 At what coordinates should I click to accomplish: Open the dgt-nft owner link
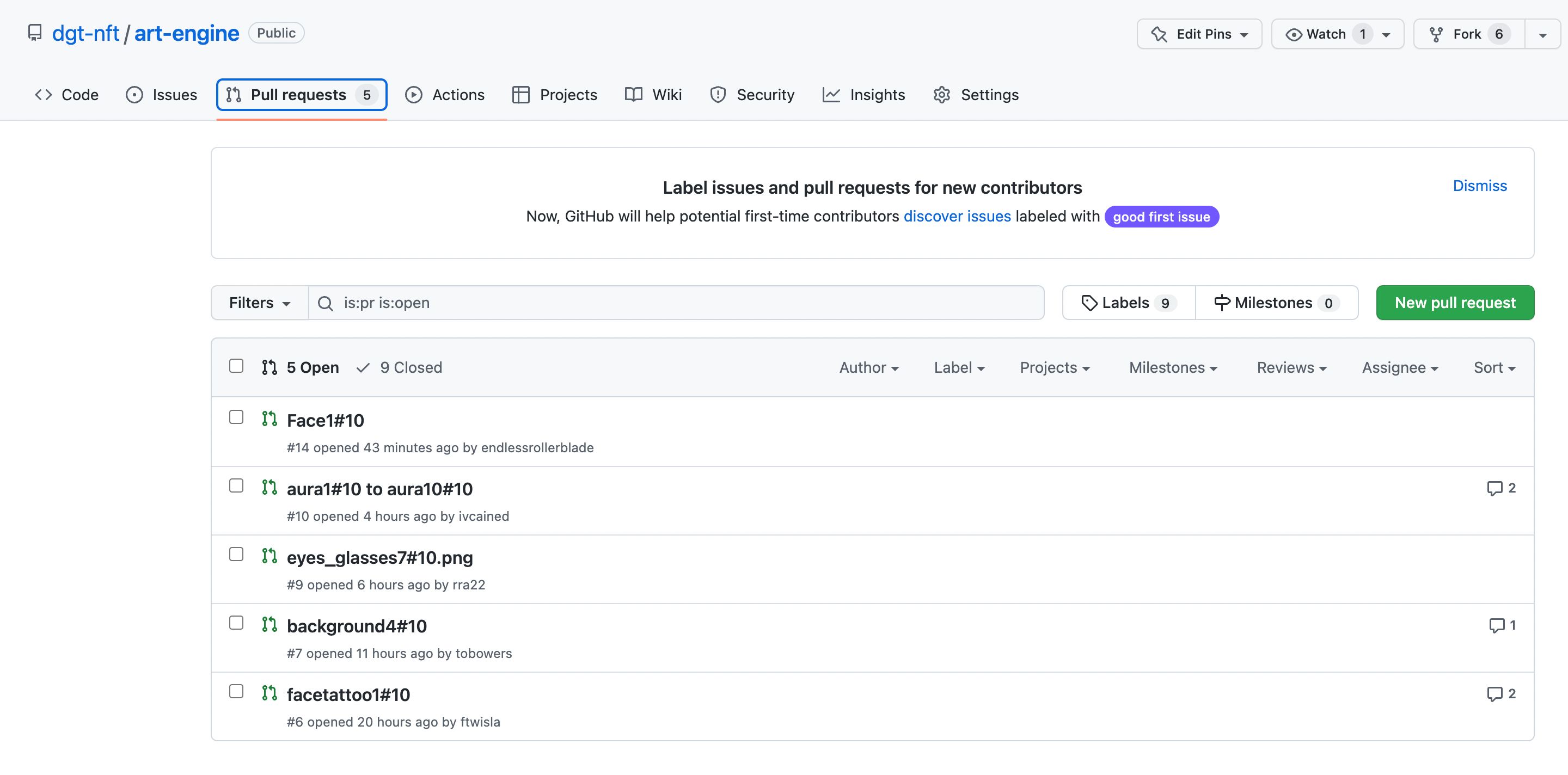(x=85, y=33)
